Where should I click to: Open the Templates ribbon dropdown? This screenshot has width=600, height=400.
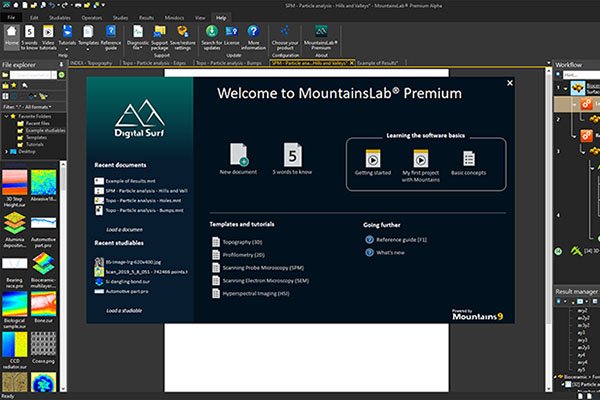88,37
